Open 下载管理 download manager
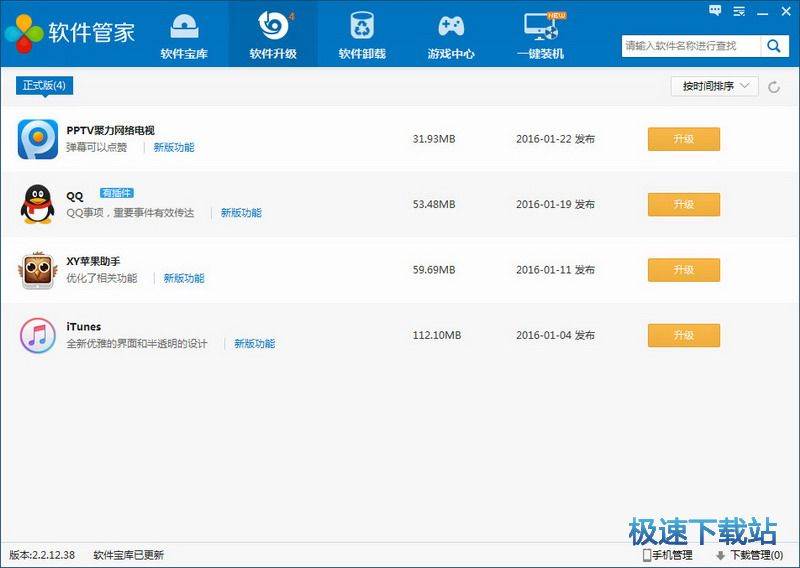 pos(748,555)
